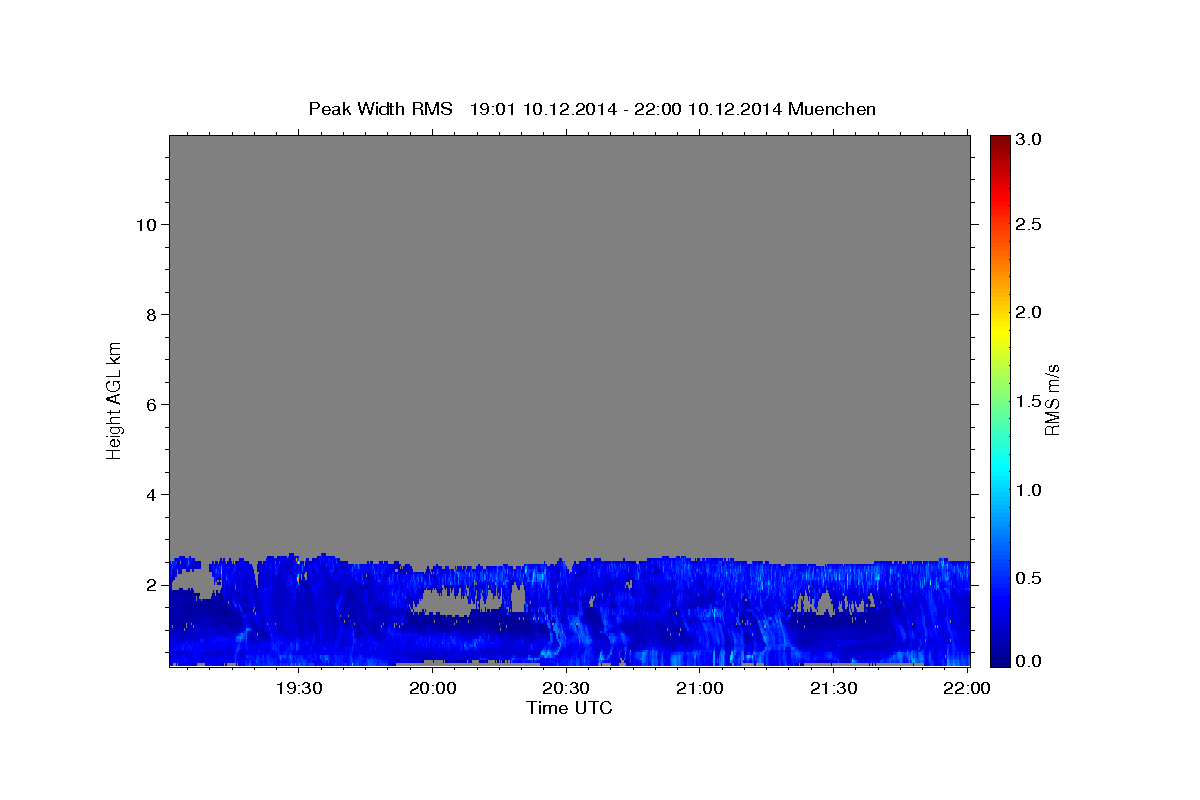Click the 19:30 time tick label
Viewport: 1200px width, 800px height.
(x=299, y=688)
